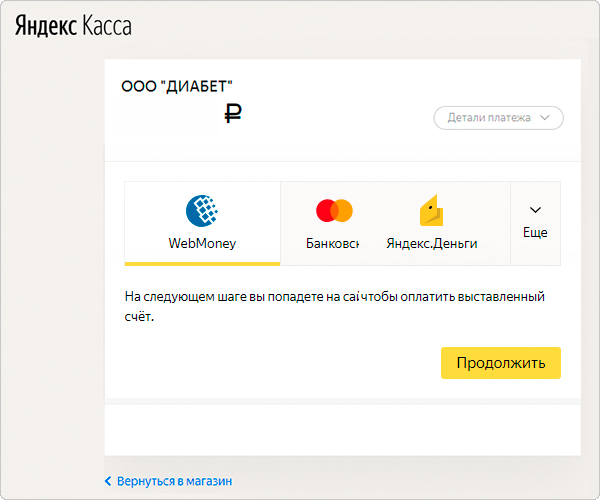Follow the Вернуться в магазин link
The width and height of the screenshot is (600, 500).
pos(174,481)
